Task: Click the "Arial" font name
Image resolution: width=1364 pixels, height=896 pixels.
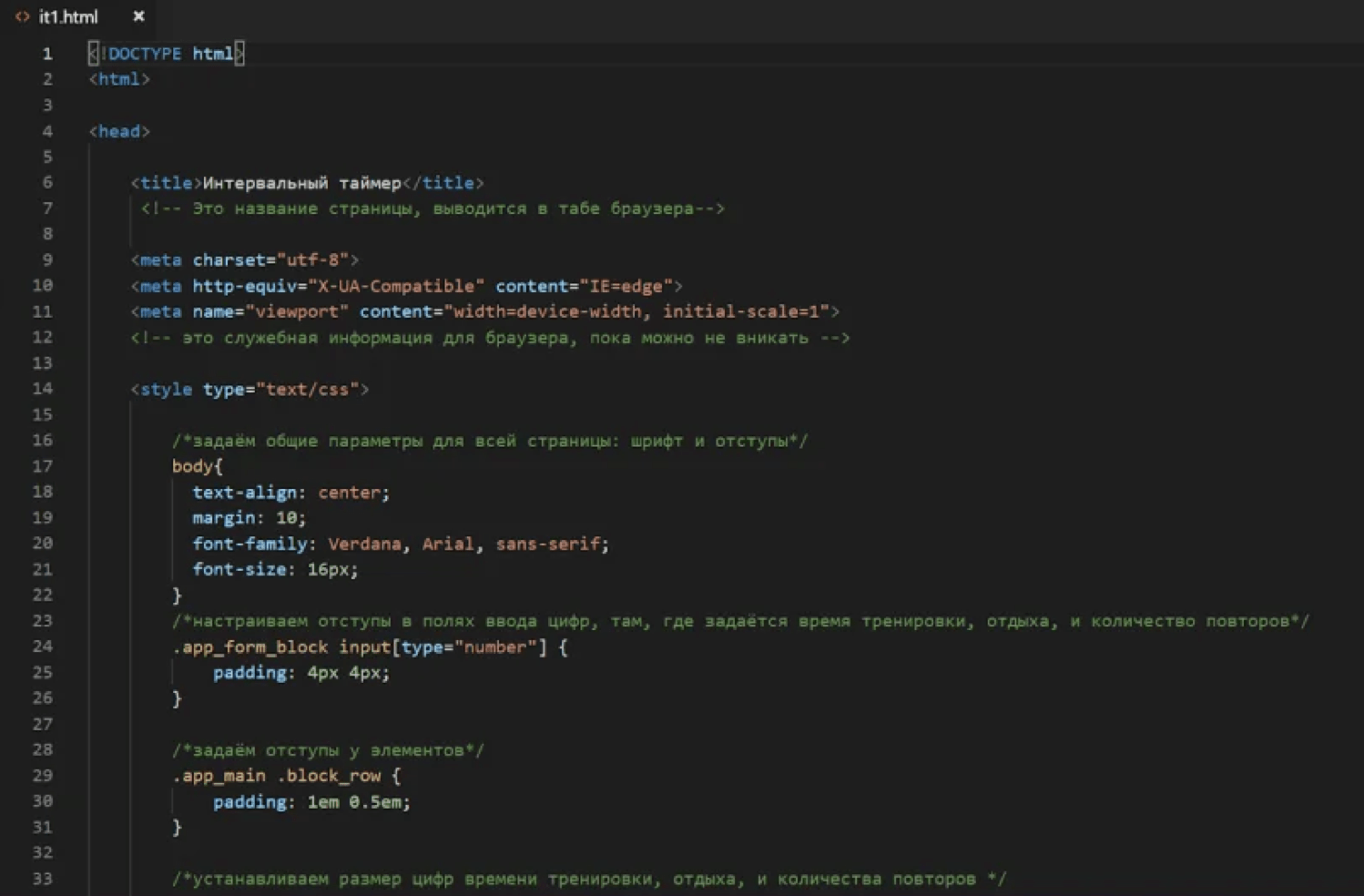Action: (x=448, y=544)
